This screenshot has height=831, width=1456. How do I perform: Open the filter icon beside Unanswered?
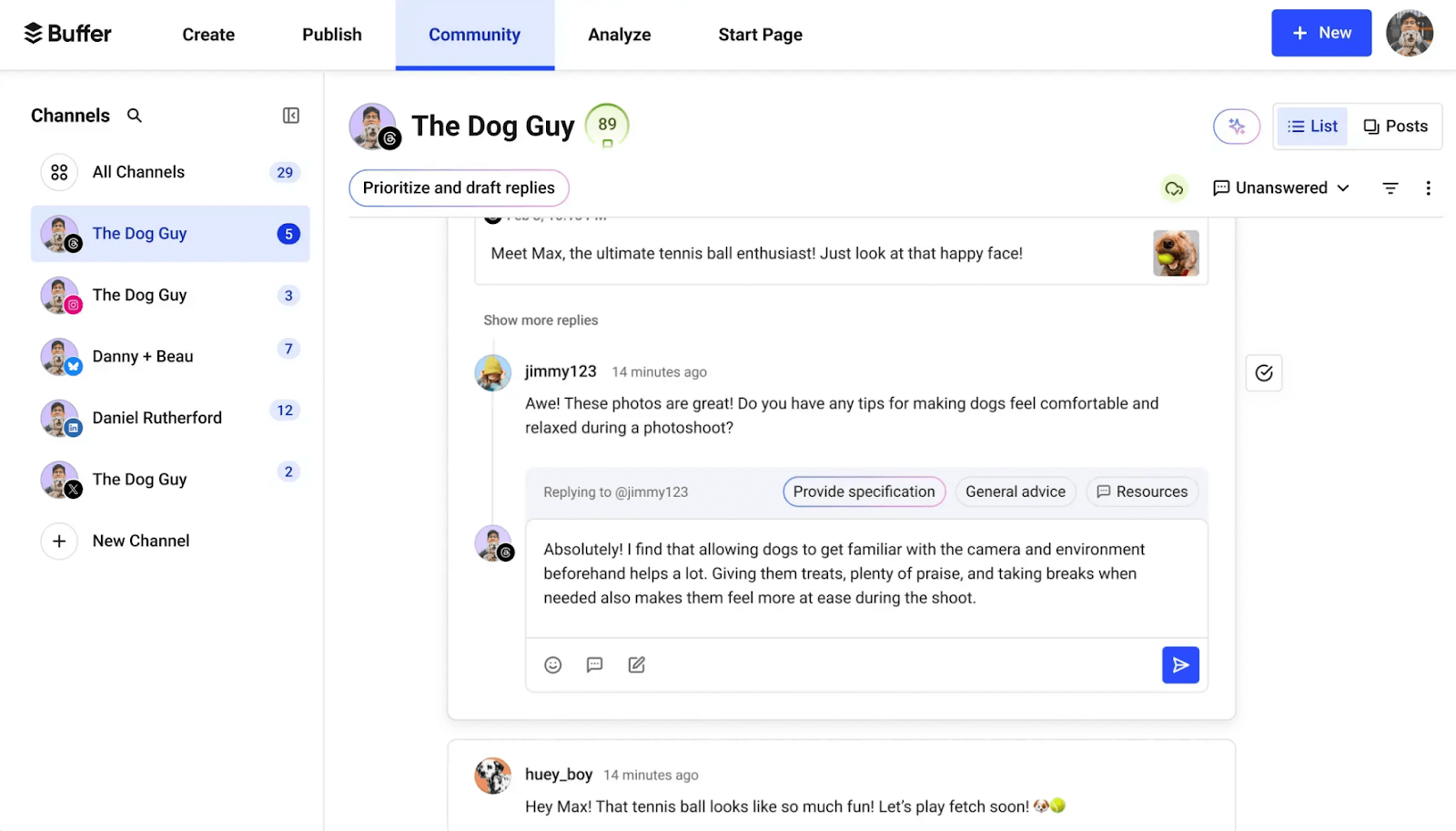pos(1390,187)
